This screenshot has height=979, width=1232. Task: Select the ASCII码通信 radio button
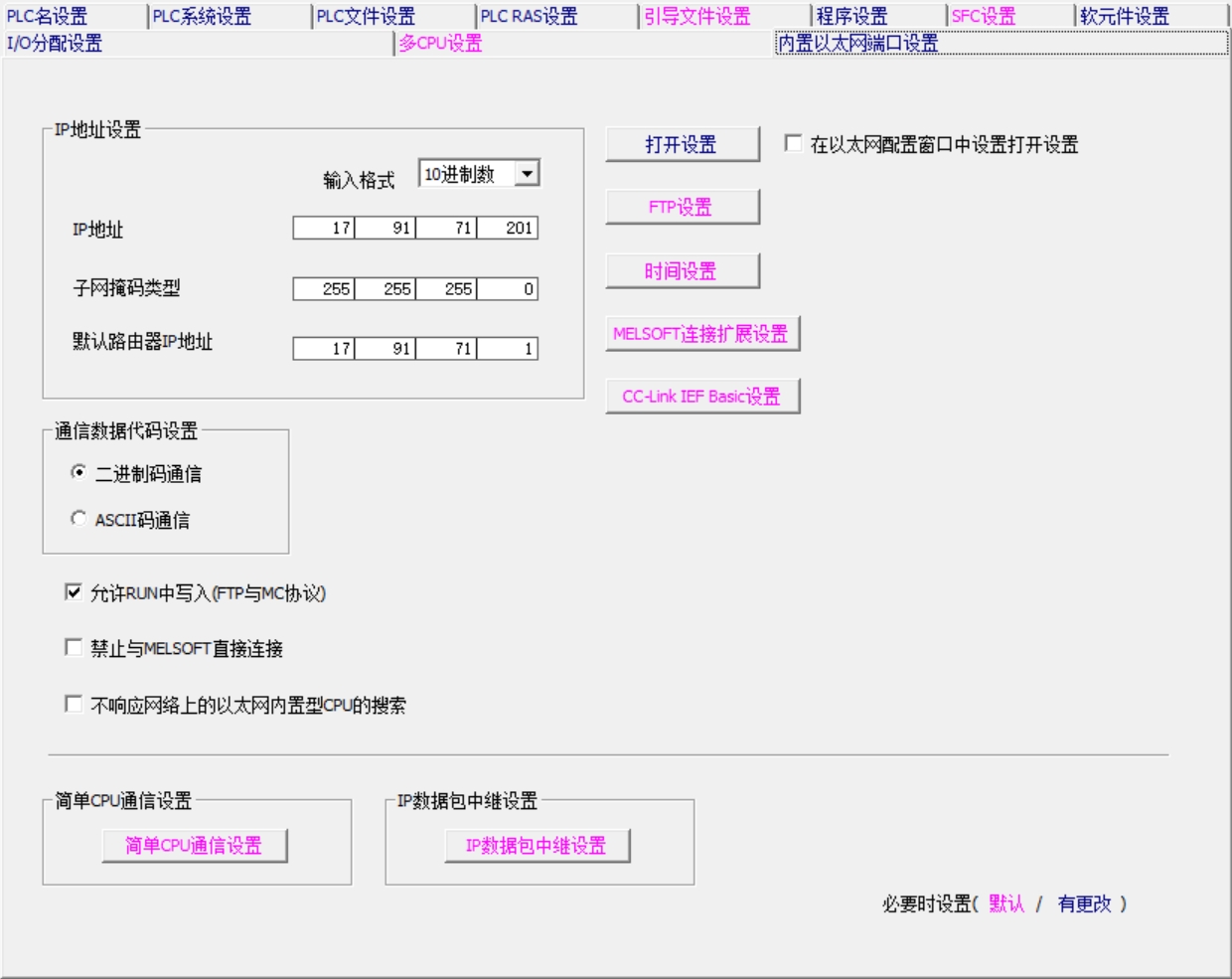pyautogui.click(x=78, y=519)
